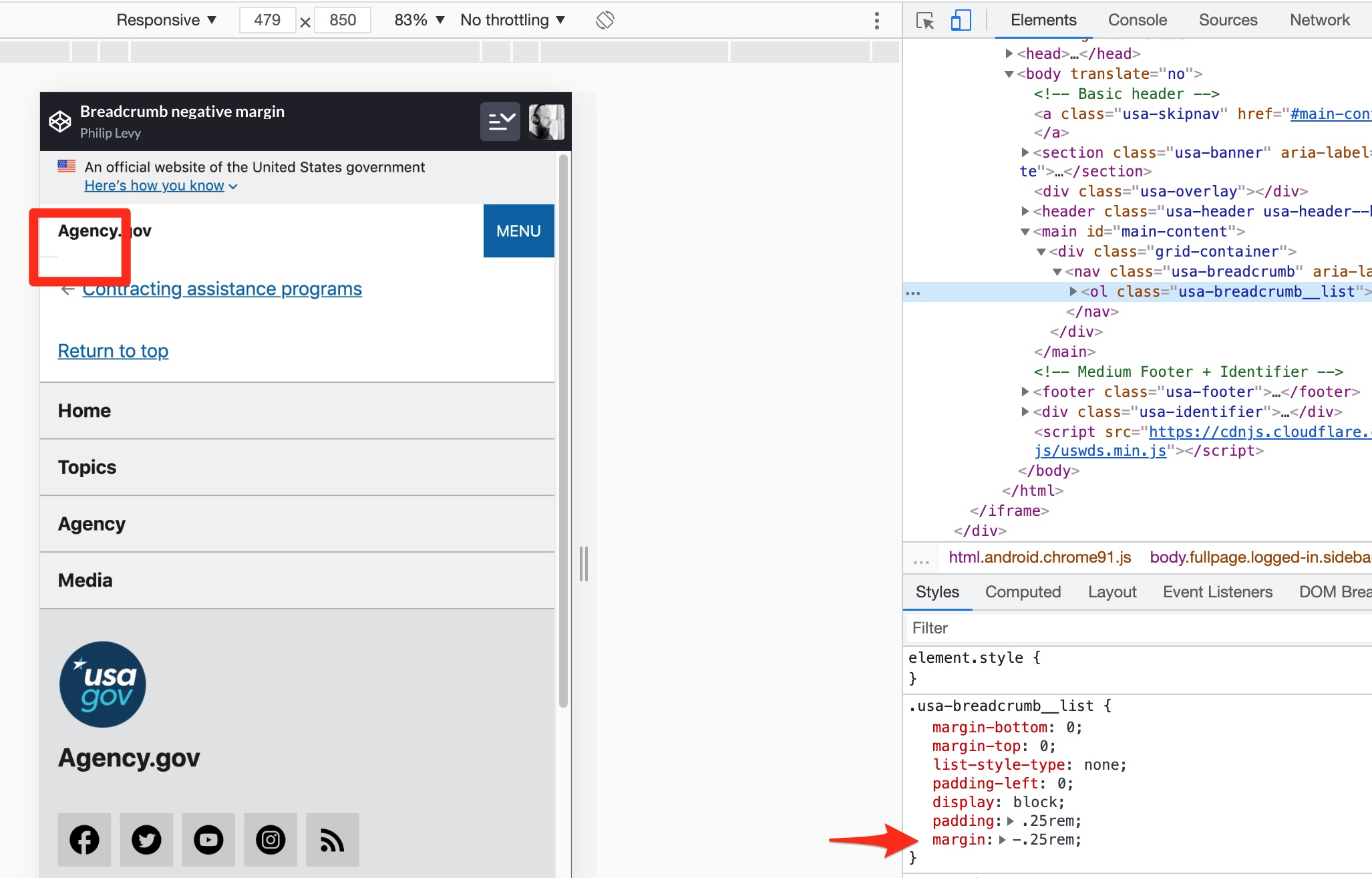Toggle inspect element mode

926,20
